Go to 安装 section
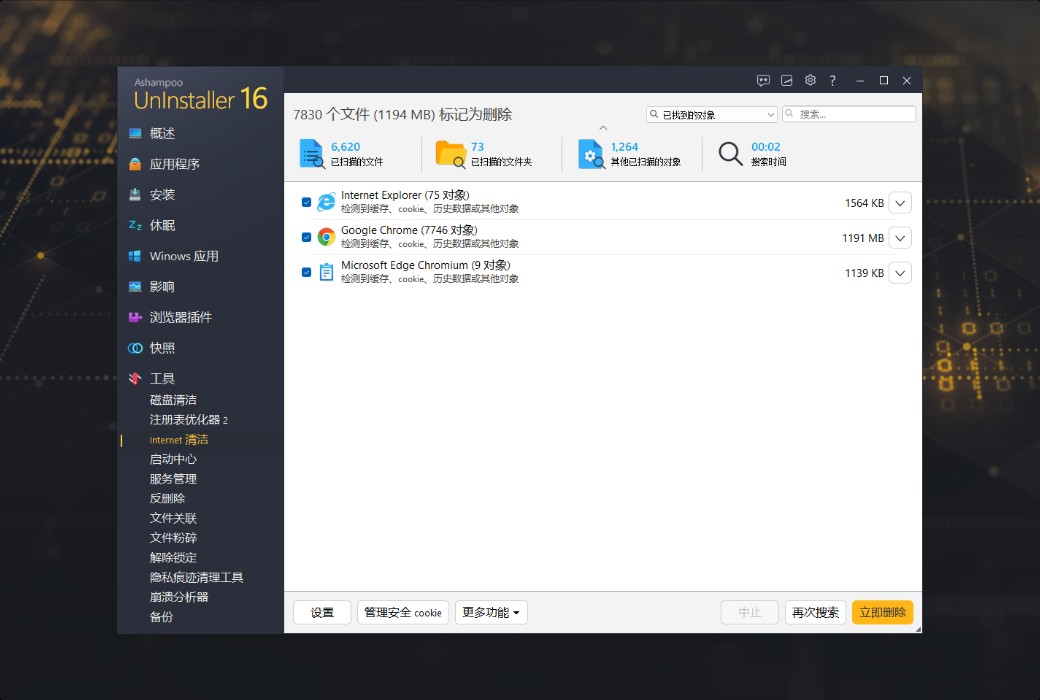Screen dimensions: 1040x700 pos(162,194)
